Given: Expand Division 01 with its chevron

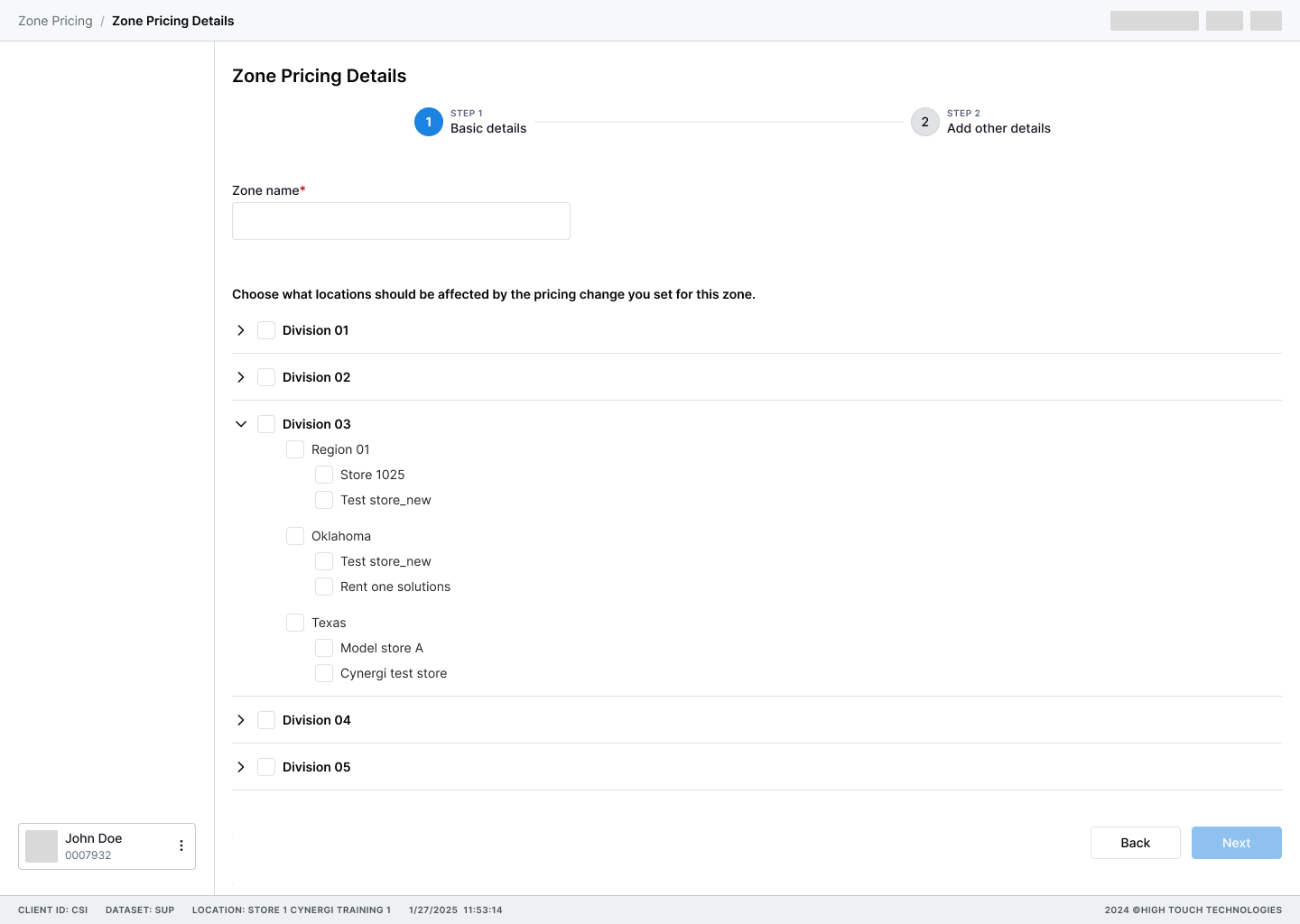Looking at the screenshot, I should (x=241, y=330).
